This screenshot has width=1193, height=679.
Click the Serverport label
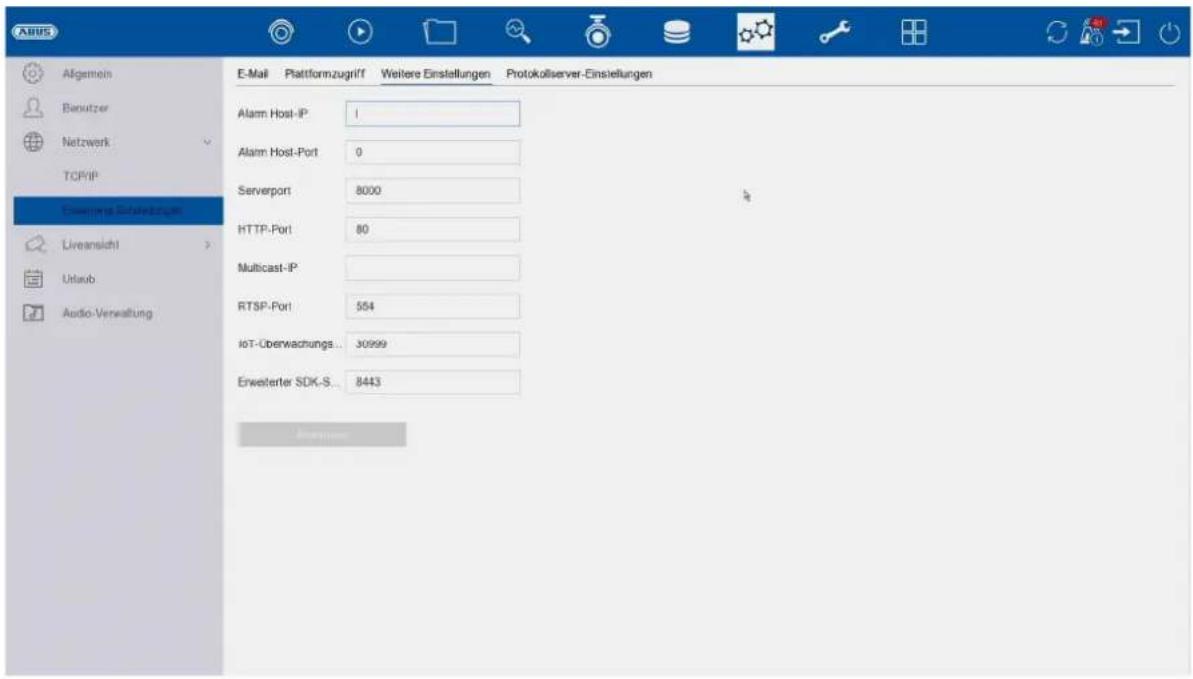(x=264, y=190)
